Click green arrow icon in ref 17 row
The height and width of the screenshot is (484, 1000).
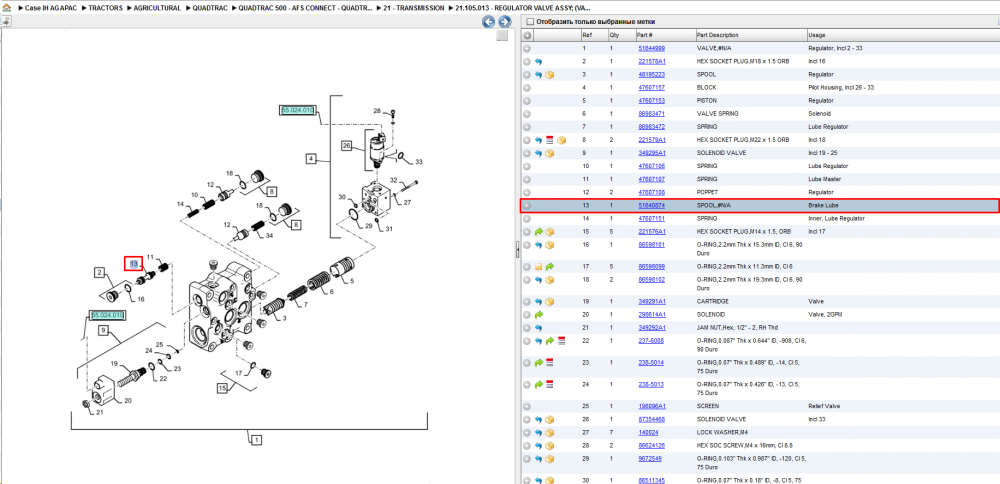click(550, 266)
